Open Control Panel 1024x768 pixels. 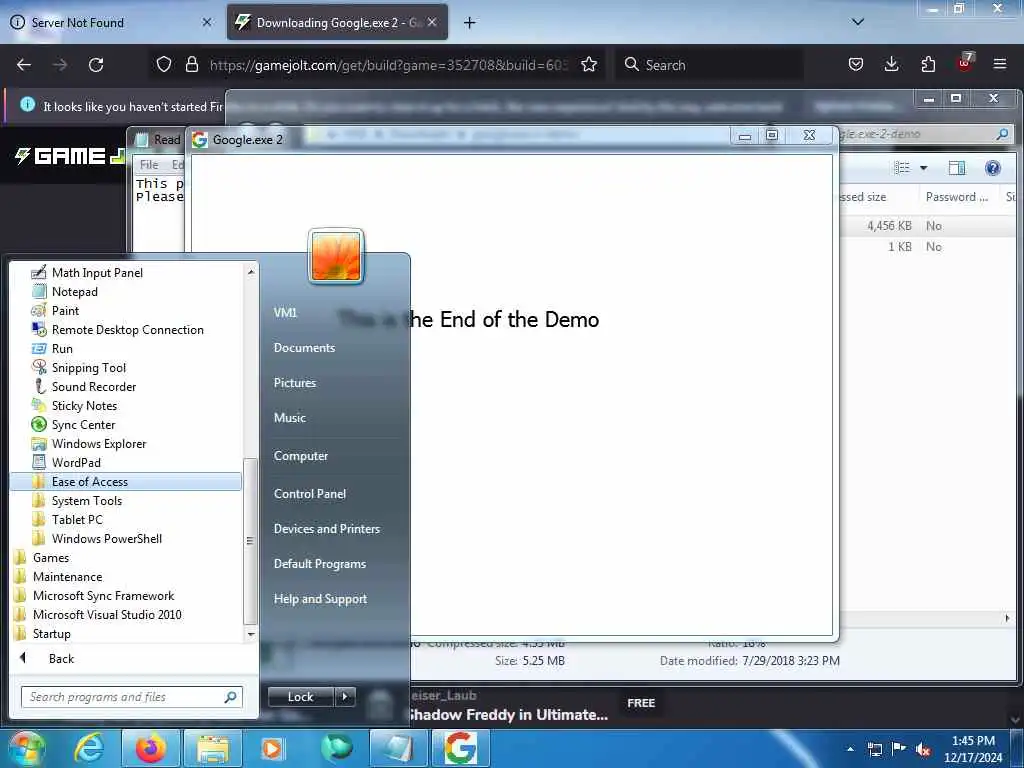point(310,494)
